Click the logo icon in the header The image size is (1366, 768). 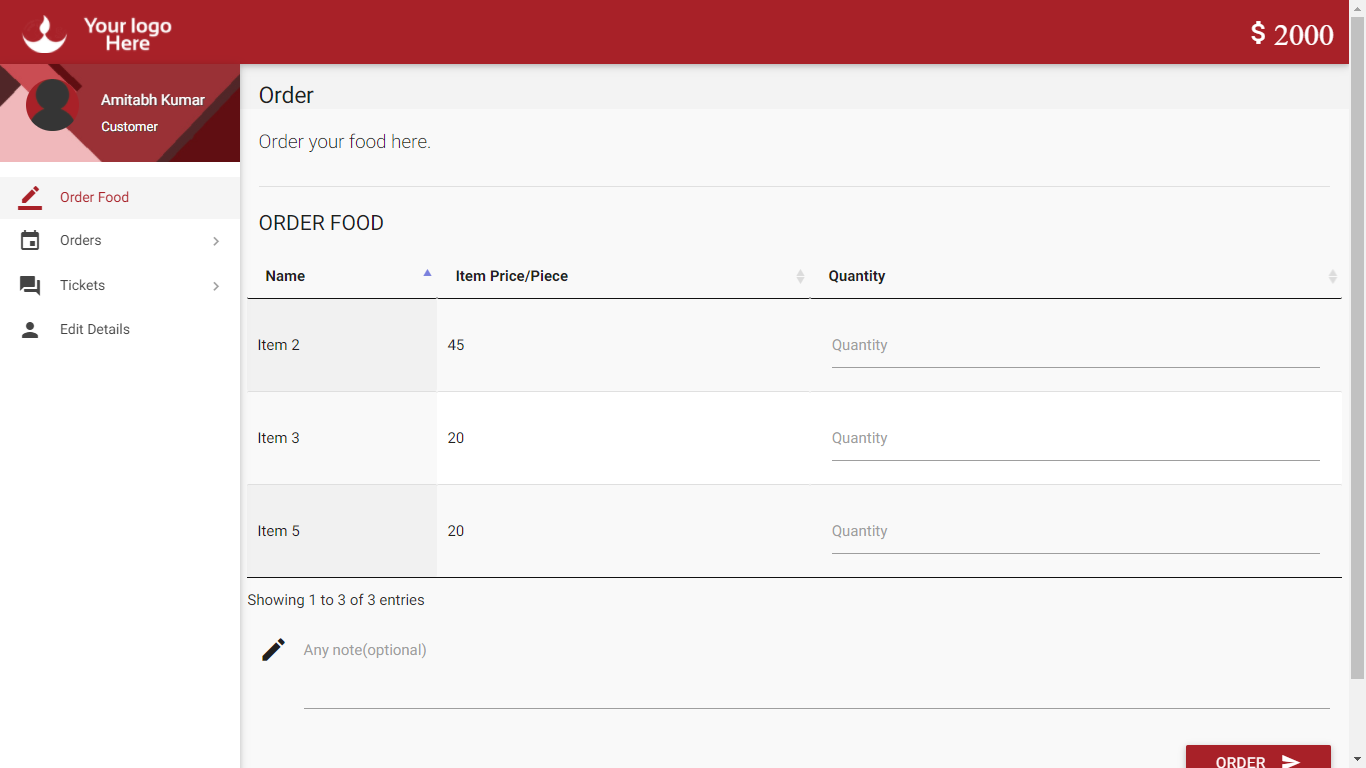click(44, 31)
